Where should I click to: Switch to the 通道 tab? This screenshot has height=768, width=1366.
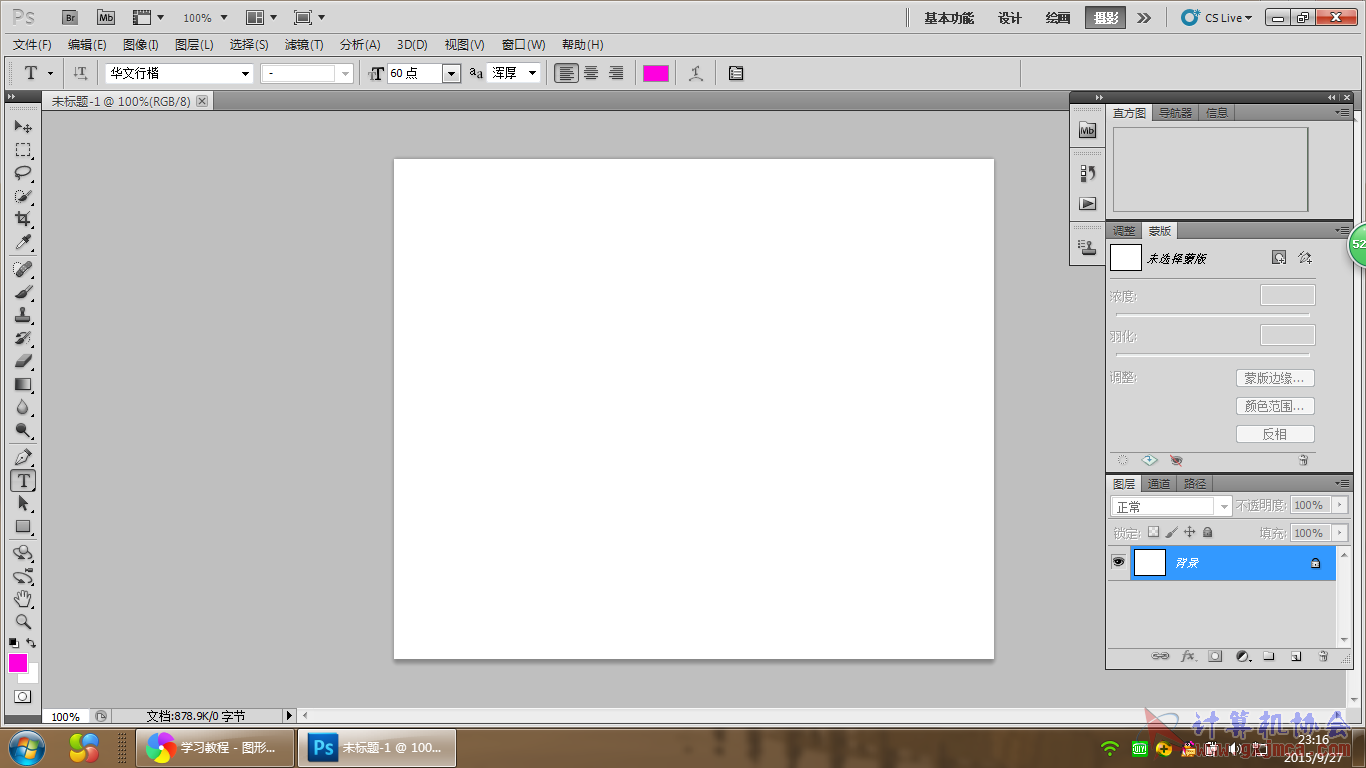[x=1159, y=484]
